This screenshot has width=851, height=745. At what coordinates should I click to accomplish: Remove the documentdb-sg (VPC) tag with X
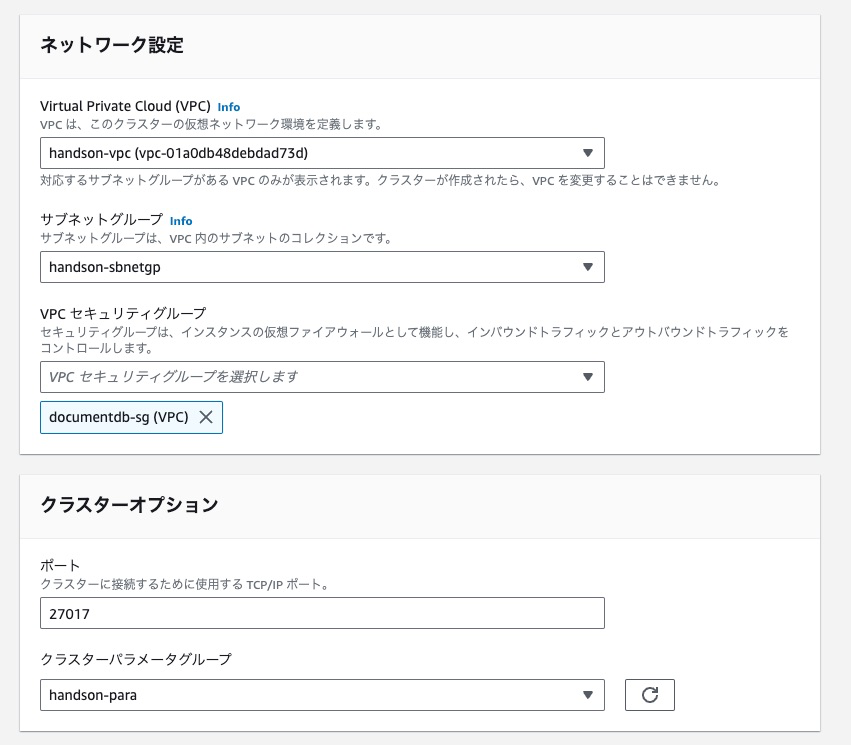coord(206,417)
